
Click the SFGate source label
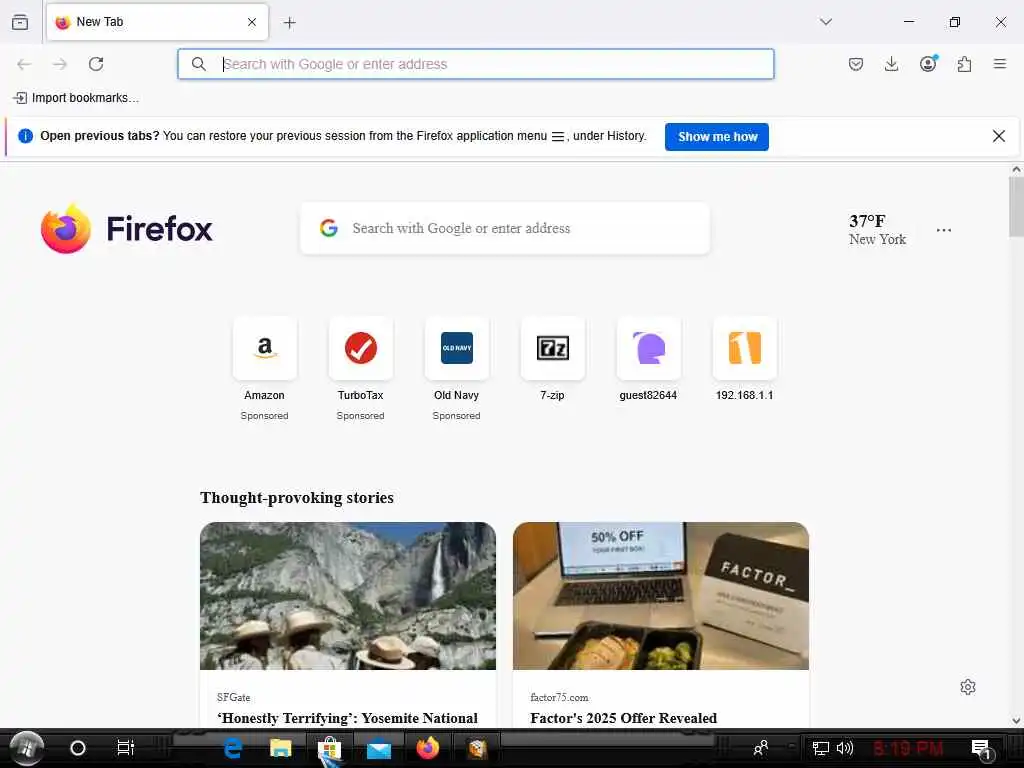pos(233,697)
